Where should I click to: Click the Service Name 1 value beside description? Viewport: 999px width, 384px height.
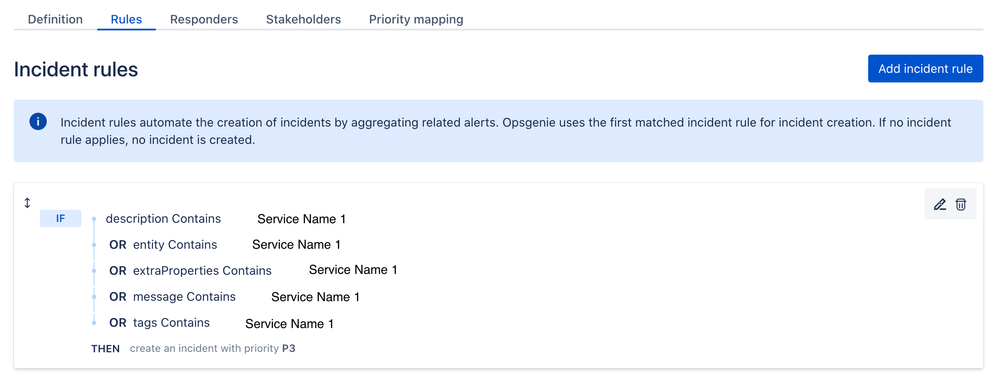[301, 219]
